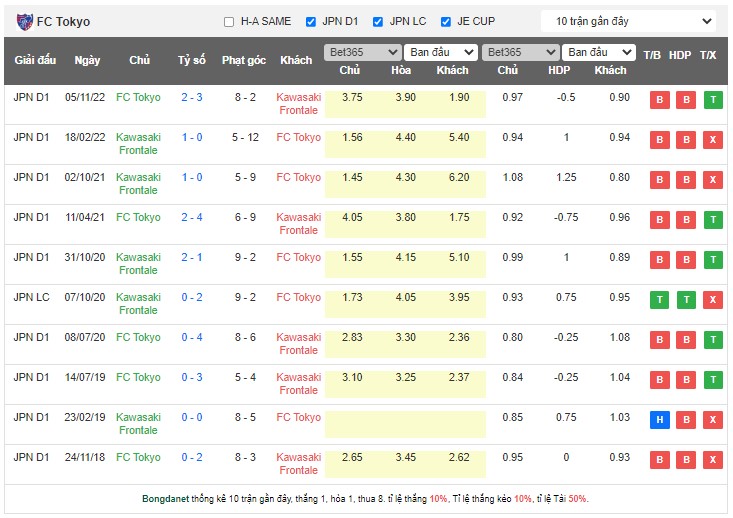Click red X badge in 24/11/18 row
Screen dimensions: 733x518
click(x=711, y=460)
